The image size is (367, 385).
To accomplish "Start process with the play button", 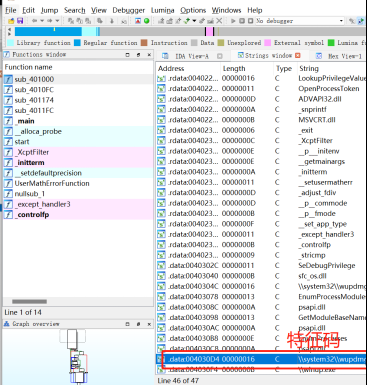I will click(233, 21).
